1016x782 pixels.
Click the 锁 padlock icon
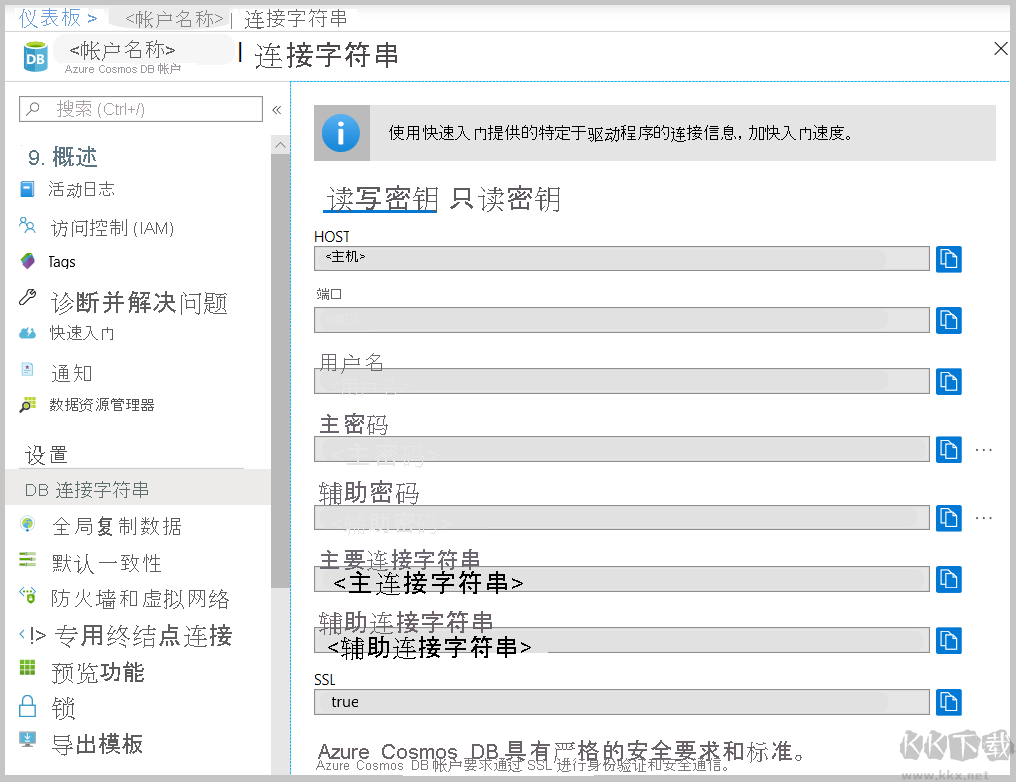click(27, 706)
